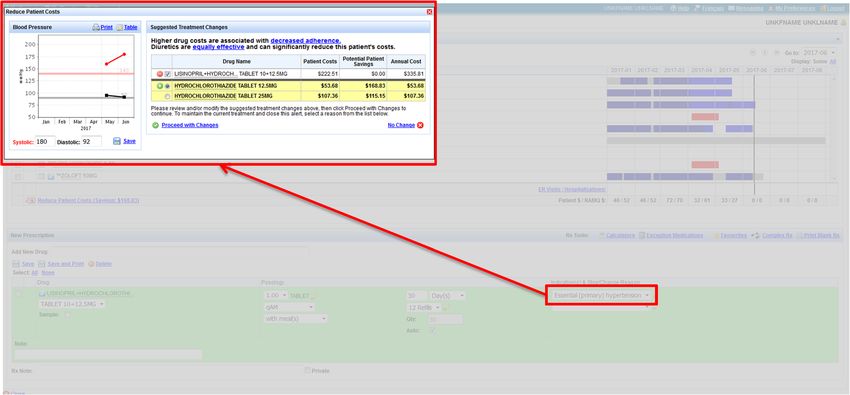Click the blood pressure Save disk icon

pyautogui.click(x=117, y=141)
